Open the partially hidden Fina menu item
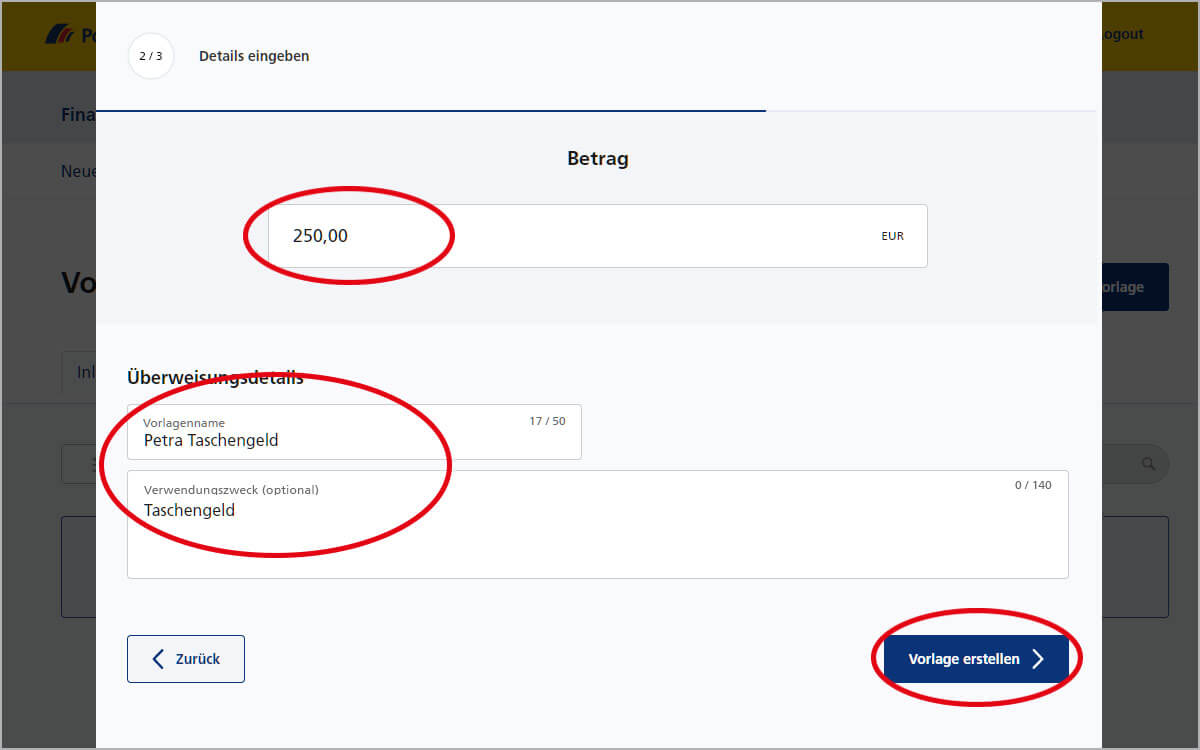 coord(78,114)
